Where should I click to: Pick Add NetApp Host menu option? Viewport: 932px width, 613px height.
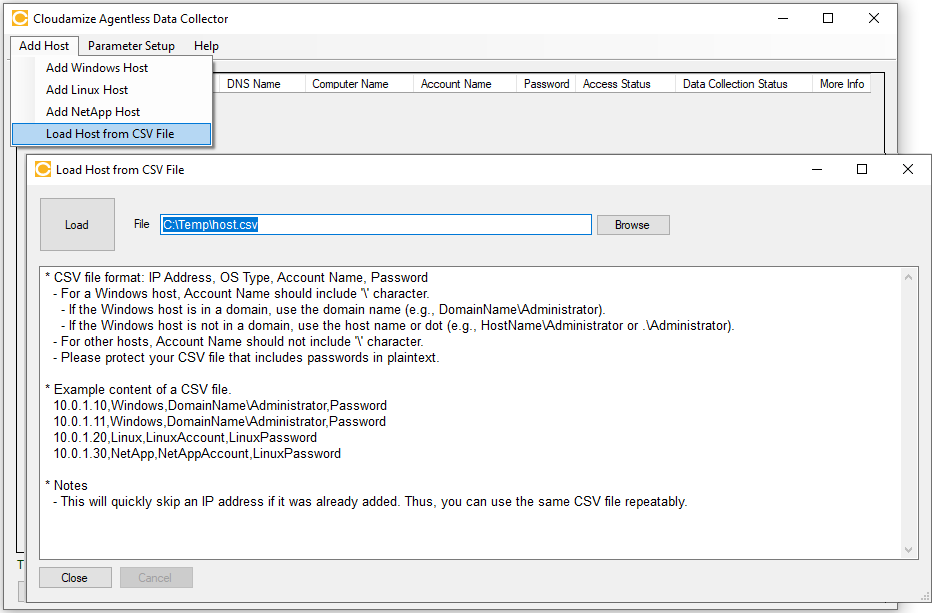pos(93,112)
